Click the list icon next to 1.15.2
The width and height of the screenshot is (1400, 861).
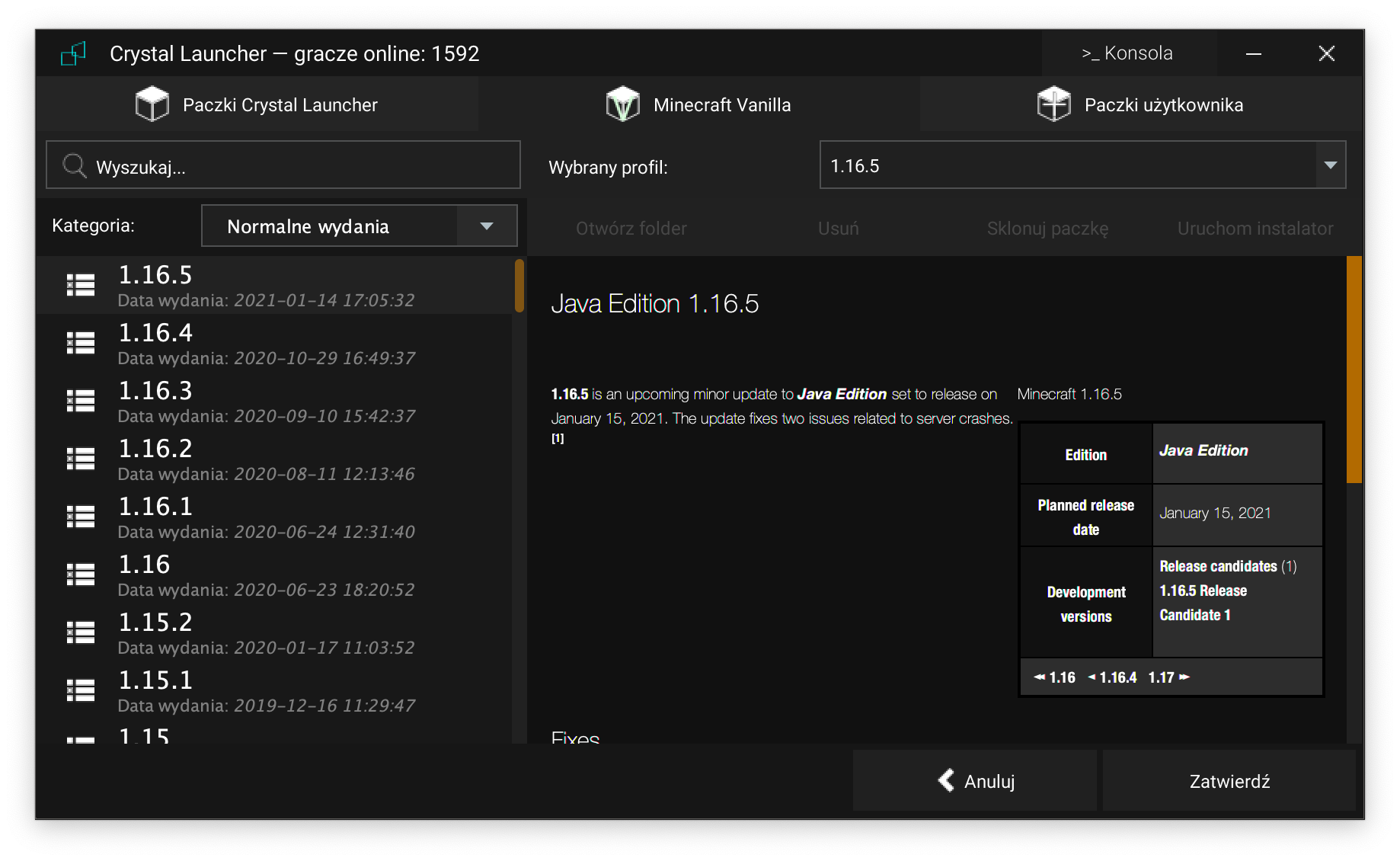pyautogui.click(x=81, y=633)
